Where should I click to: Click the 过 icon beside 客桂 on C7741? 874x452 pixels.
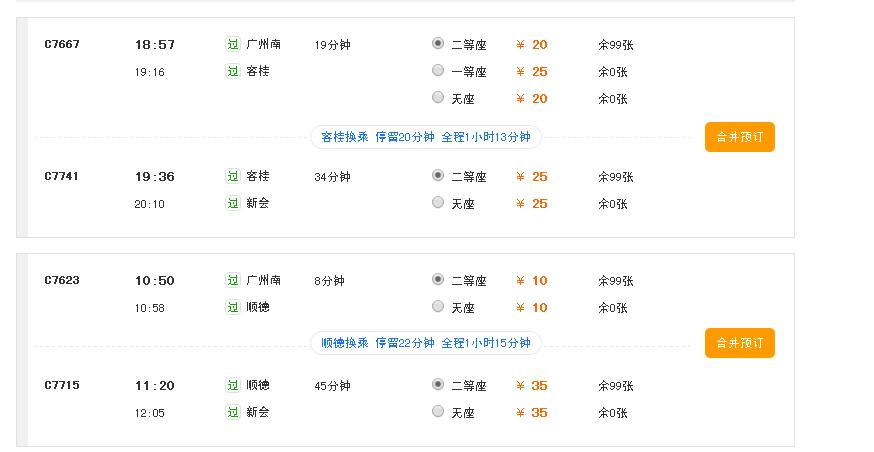tap(233, 176)
